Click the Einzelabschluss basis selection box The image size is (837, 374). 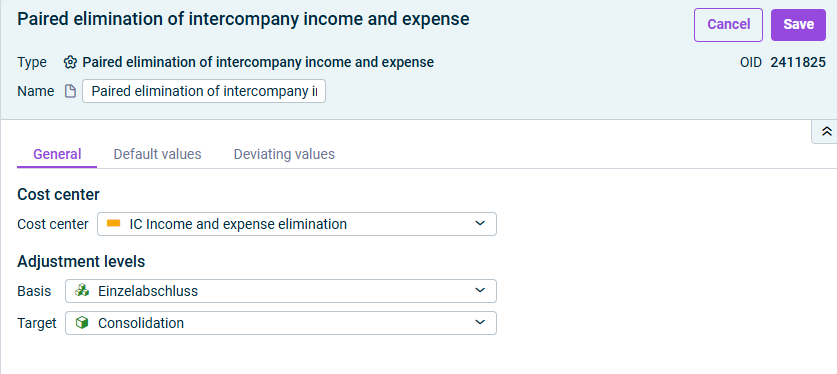[281, 291]
